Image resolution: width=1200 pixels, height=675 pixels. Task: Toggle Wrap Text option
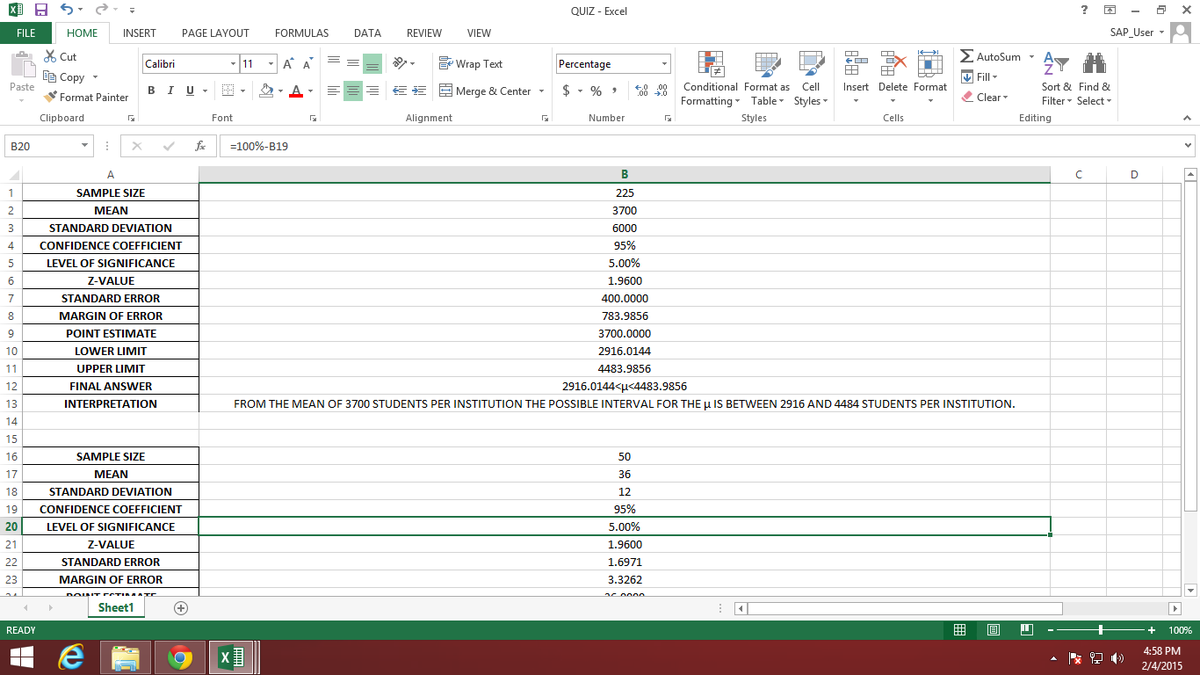point(471,64)
